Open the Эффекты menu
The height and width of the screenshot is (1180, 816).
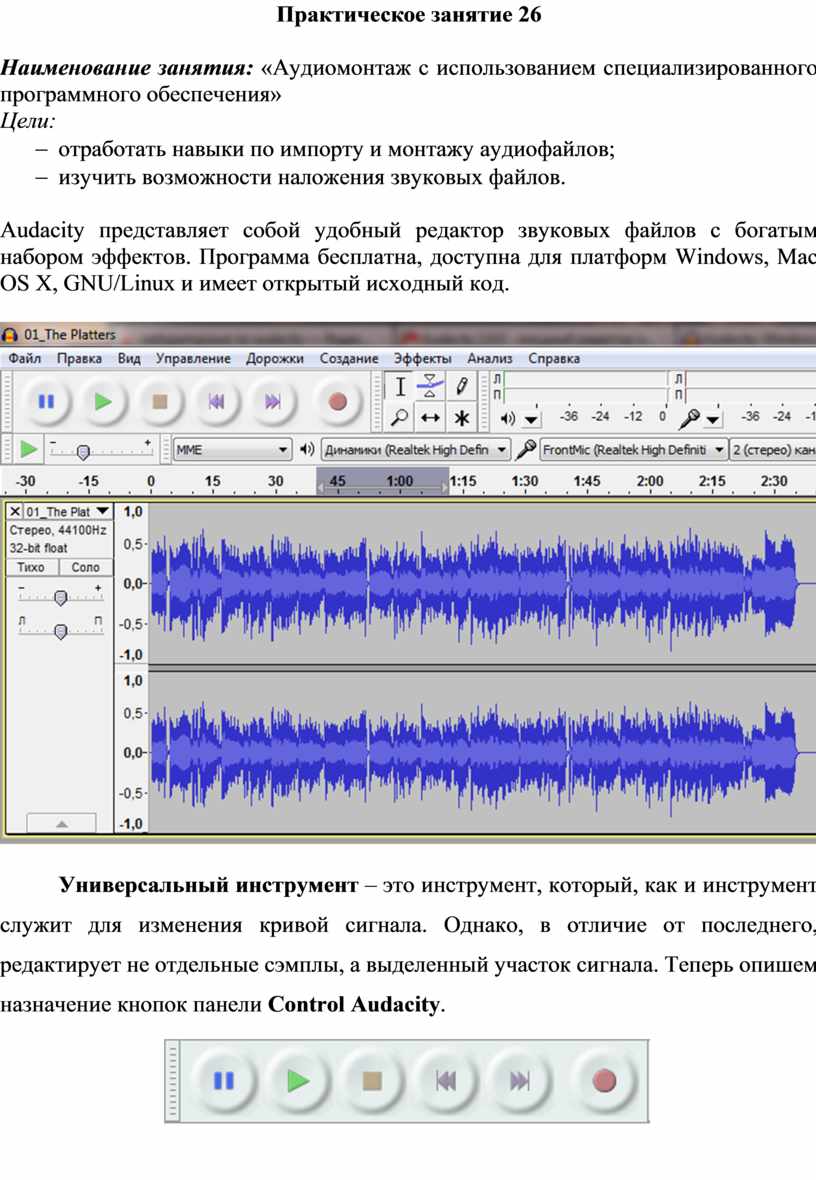pyautogui.click(x=422, y=358)
